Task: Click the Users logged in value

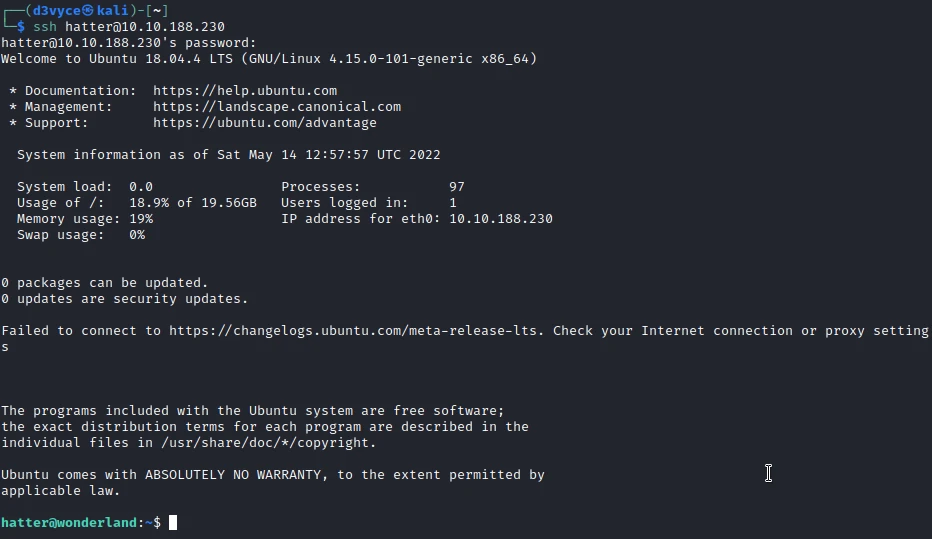Action: point(453,203)
